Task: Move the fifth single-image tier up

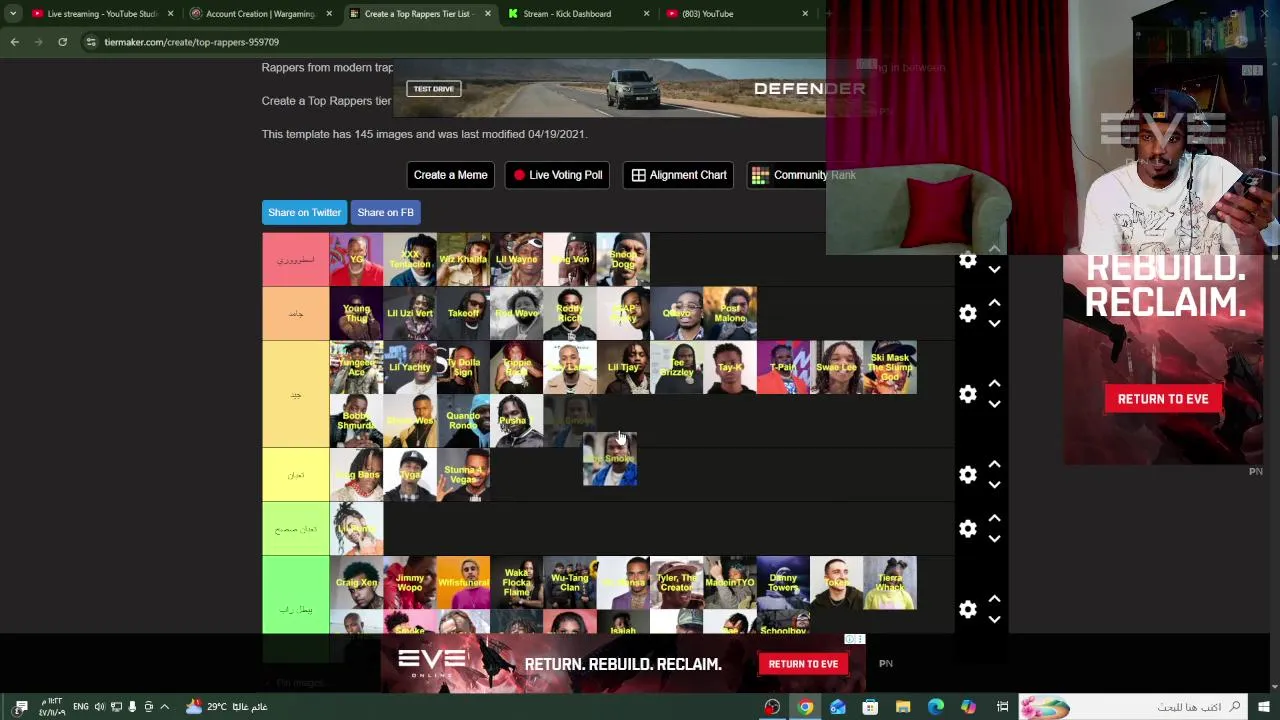Action: pyautogui.click(x=994, y=518)
